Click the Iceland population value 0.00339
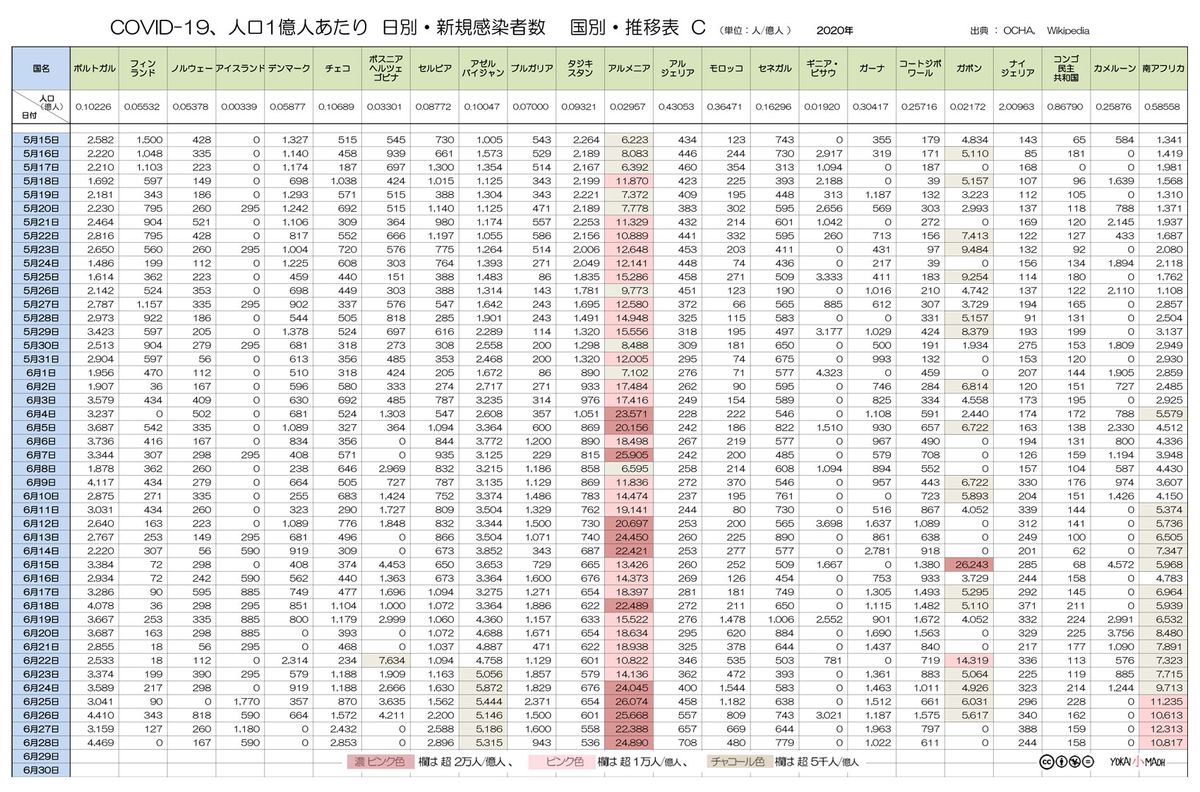This screenshot has height=792, width=1200. (x=238, y=106)
